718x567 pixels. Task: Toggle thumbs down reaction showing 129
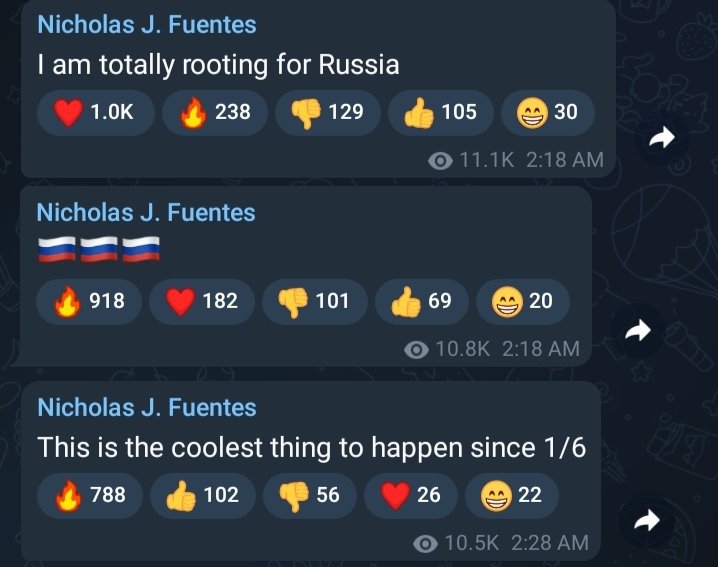(328, 113)
